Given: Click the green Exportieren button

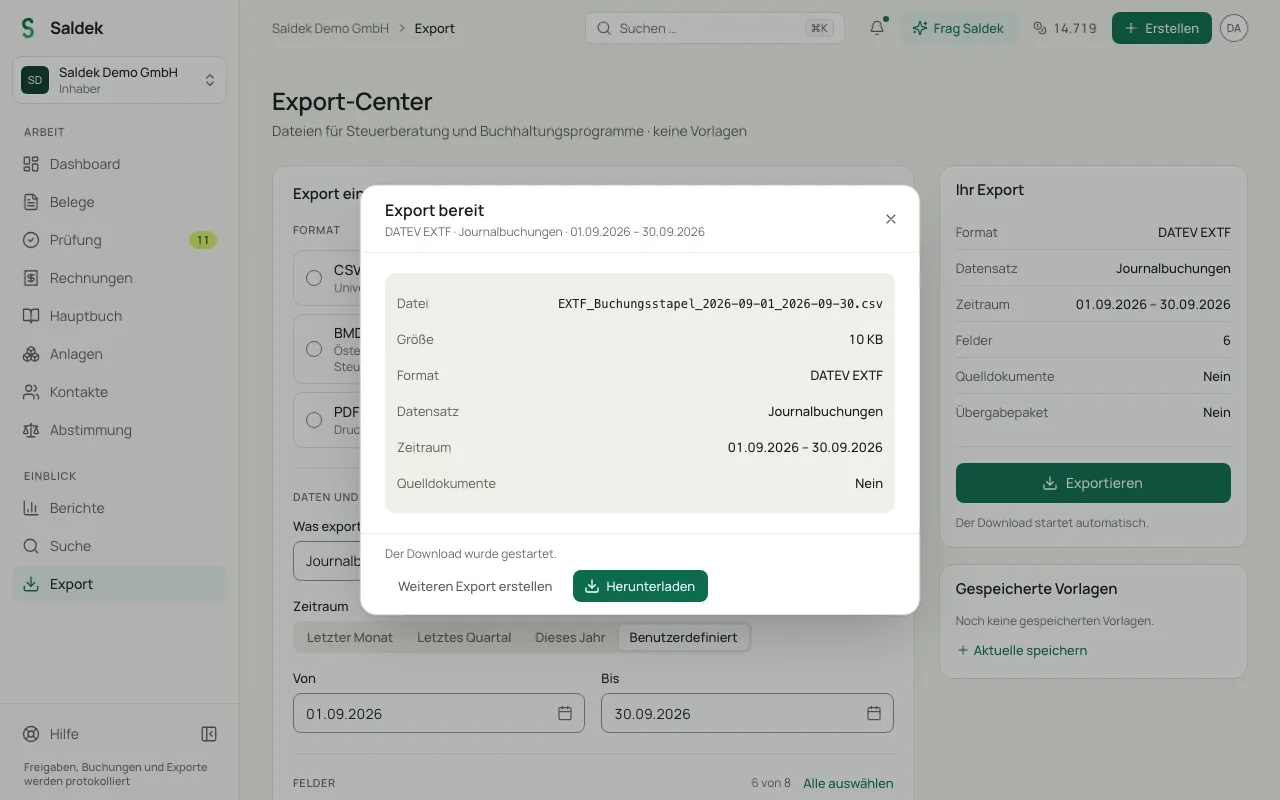Looking at the screenshot, I should coord(1093,483).
